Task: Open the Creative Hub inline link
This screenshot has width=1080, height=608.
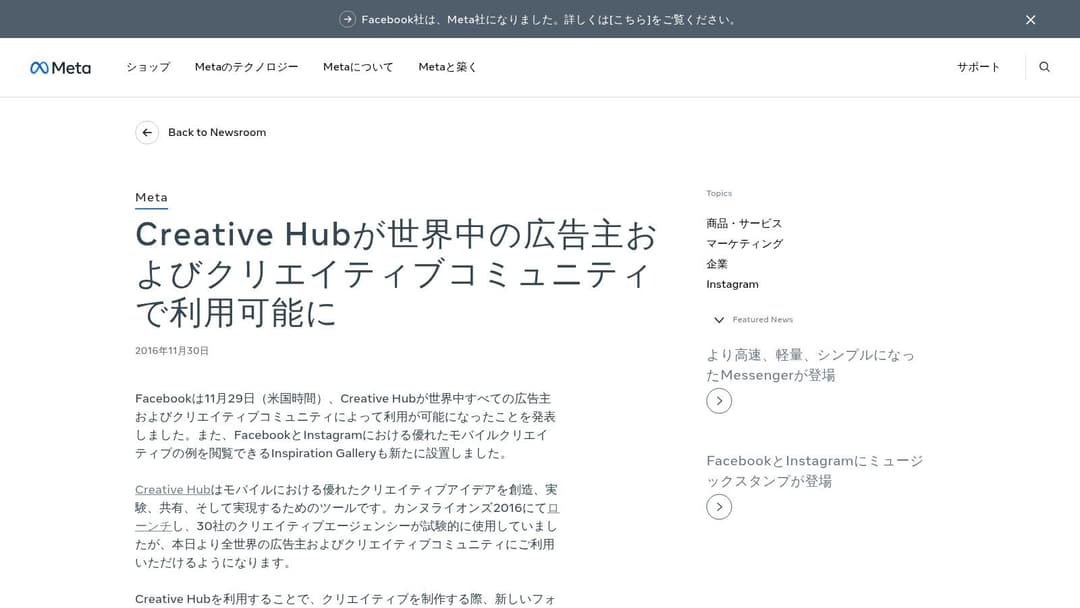Action: coord(173,490)
